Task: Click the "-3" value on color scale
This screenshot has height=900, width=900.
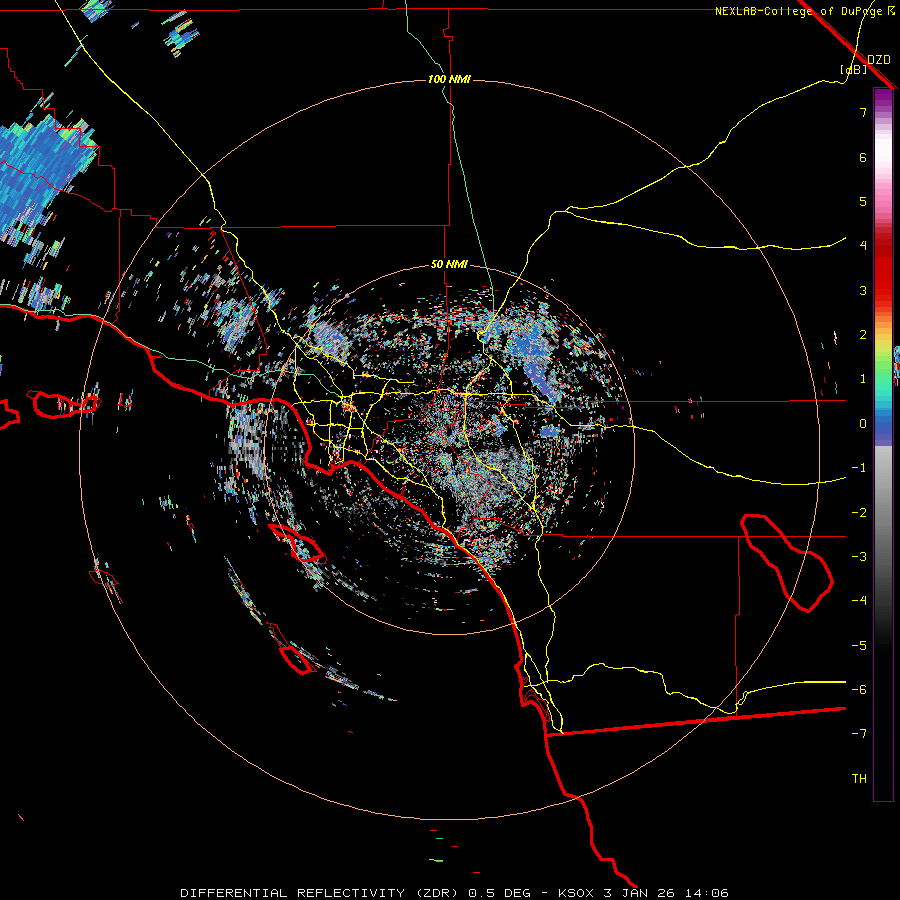Action: (x=859, y=557)
